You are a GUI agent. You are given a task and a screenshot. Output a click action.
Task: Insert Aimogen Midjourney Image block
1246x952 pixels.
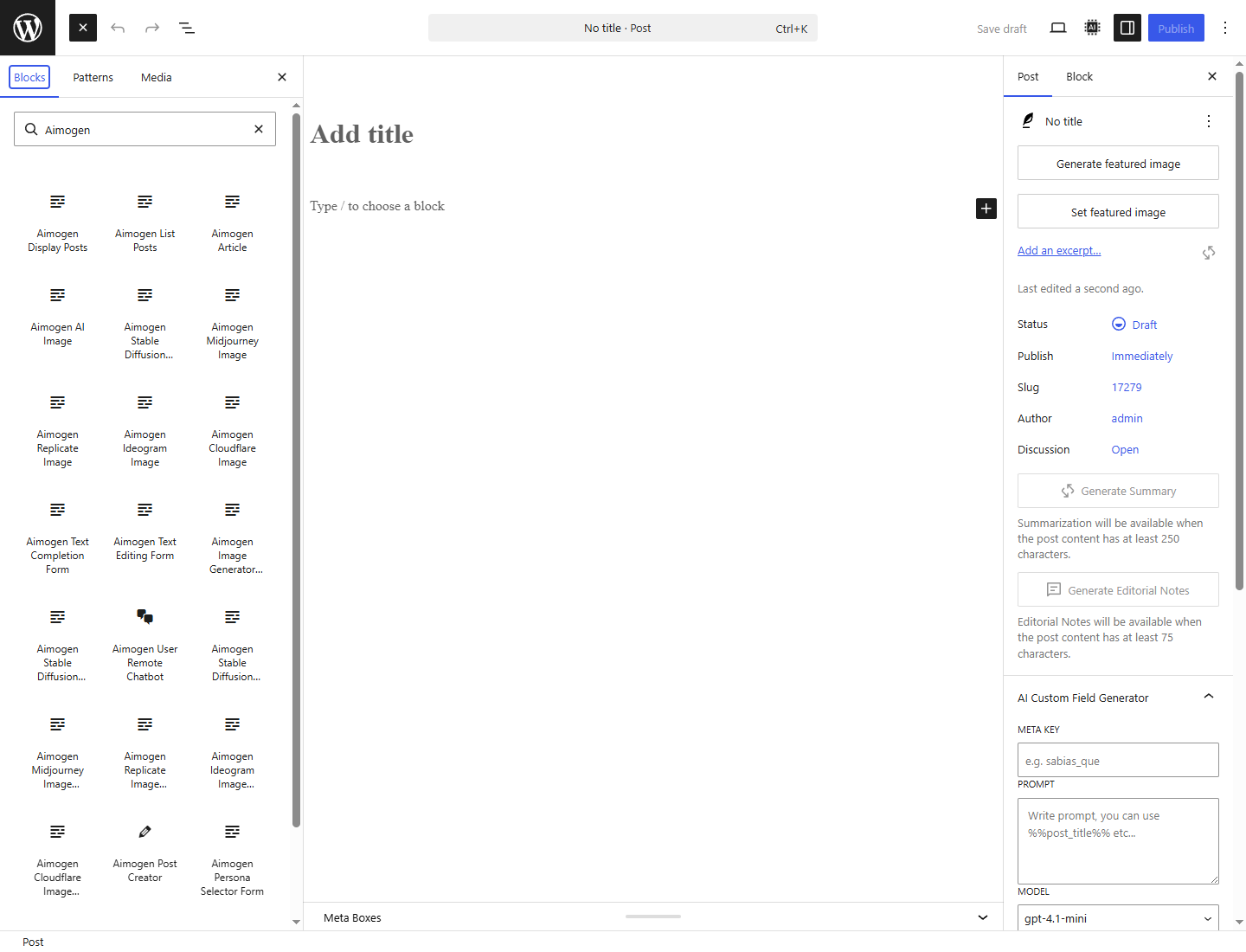point(233,324)
